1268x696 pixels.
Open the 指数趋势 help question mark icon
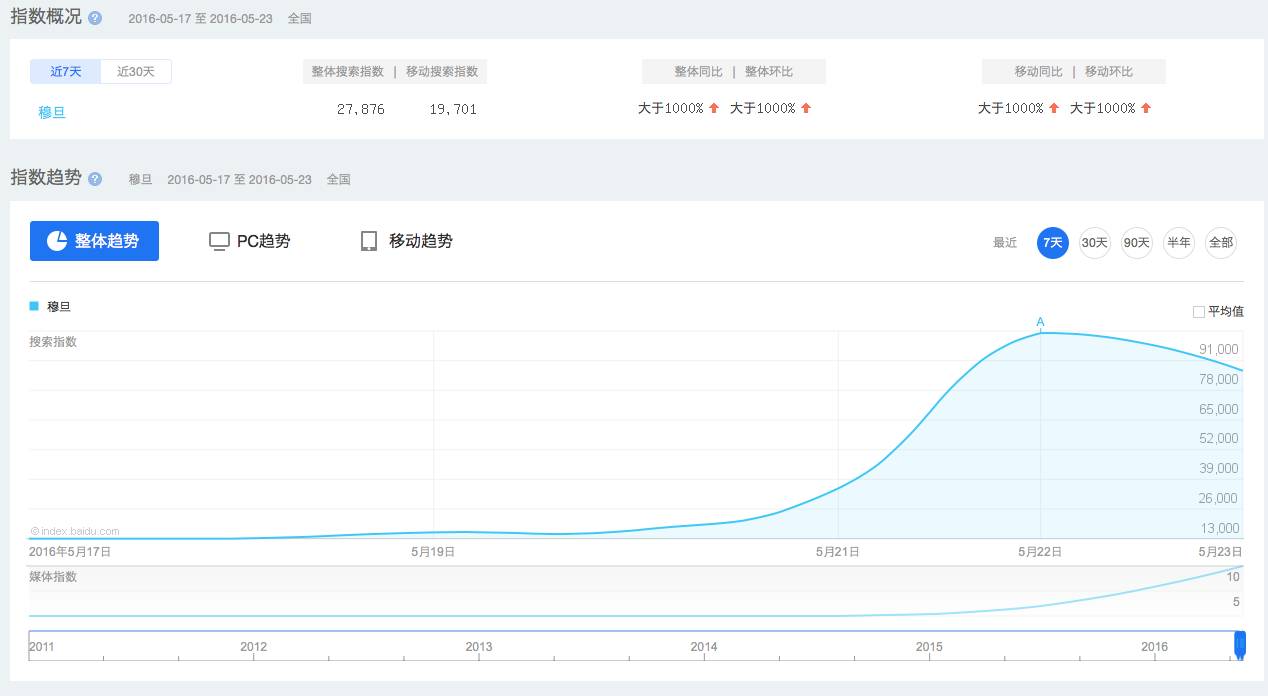coord(95,179)
